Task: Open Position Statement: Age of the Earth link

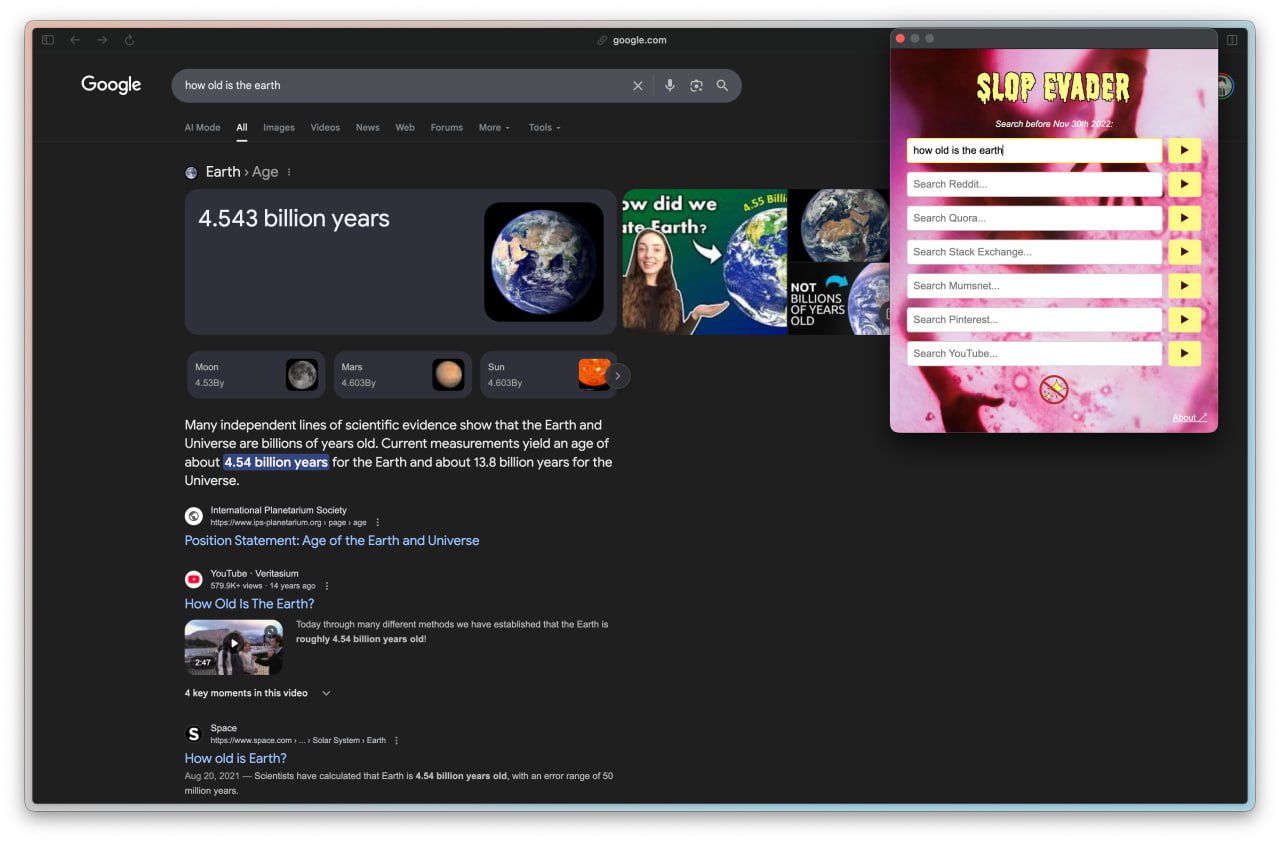Action: [331, 540]
